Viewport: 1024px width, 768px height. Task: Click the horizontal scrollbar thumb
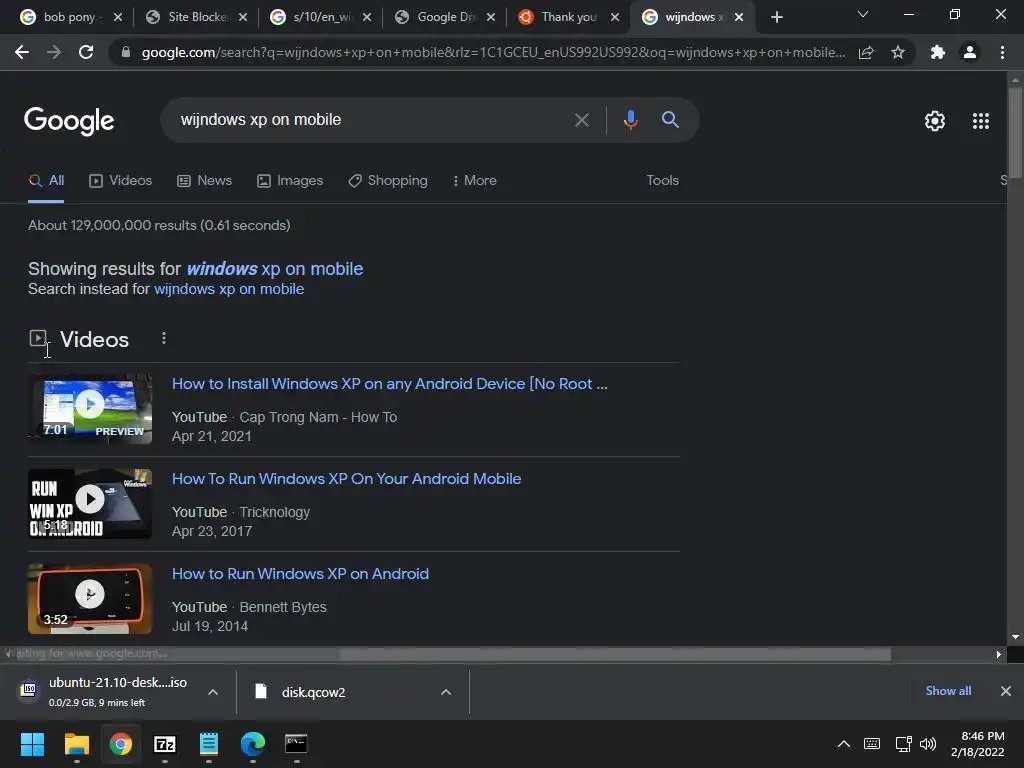[x=615, y=654]
